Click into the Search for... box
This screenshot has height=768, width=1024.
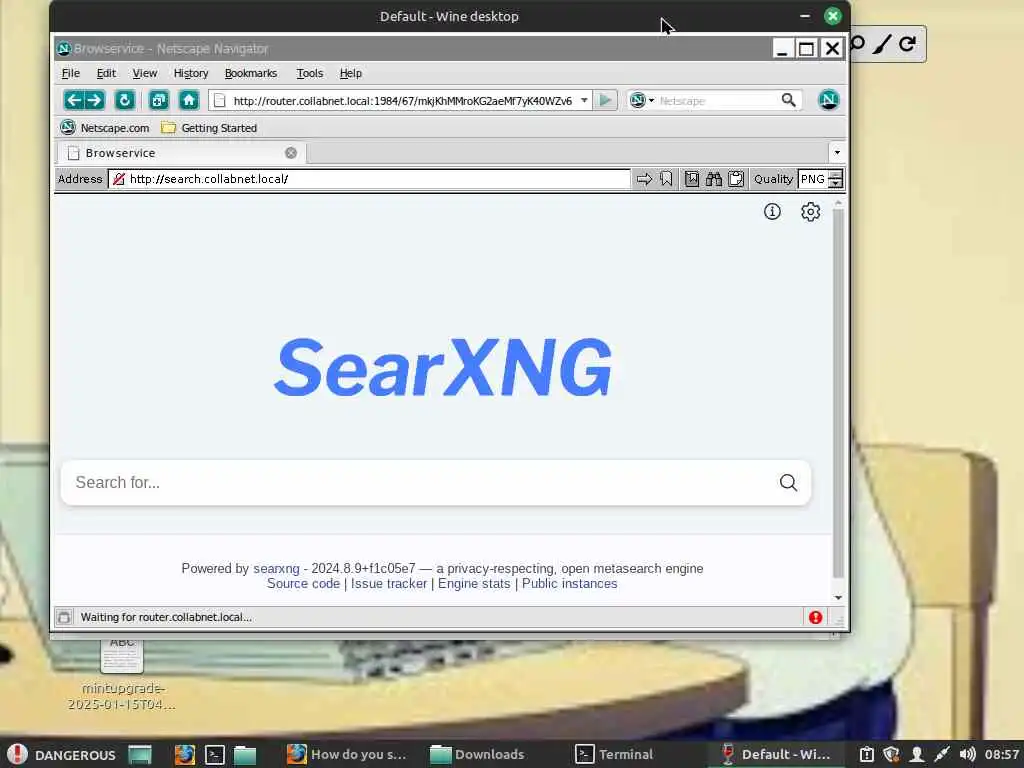pos(421,483)
